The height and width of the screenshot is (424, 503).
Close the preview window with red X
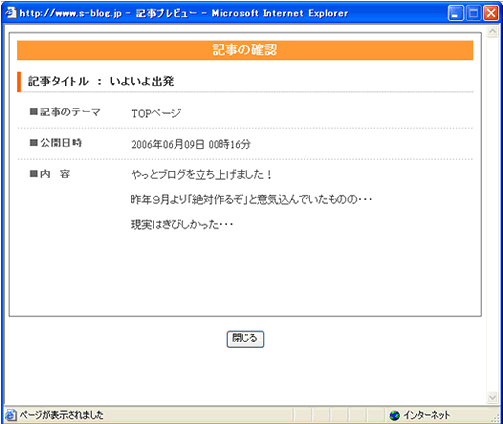(x=491, y=13)
